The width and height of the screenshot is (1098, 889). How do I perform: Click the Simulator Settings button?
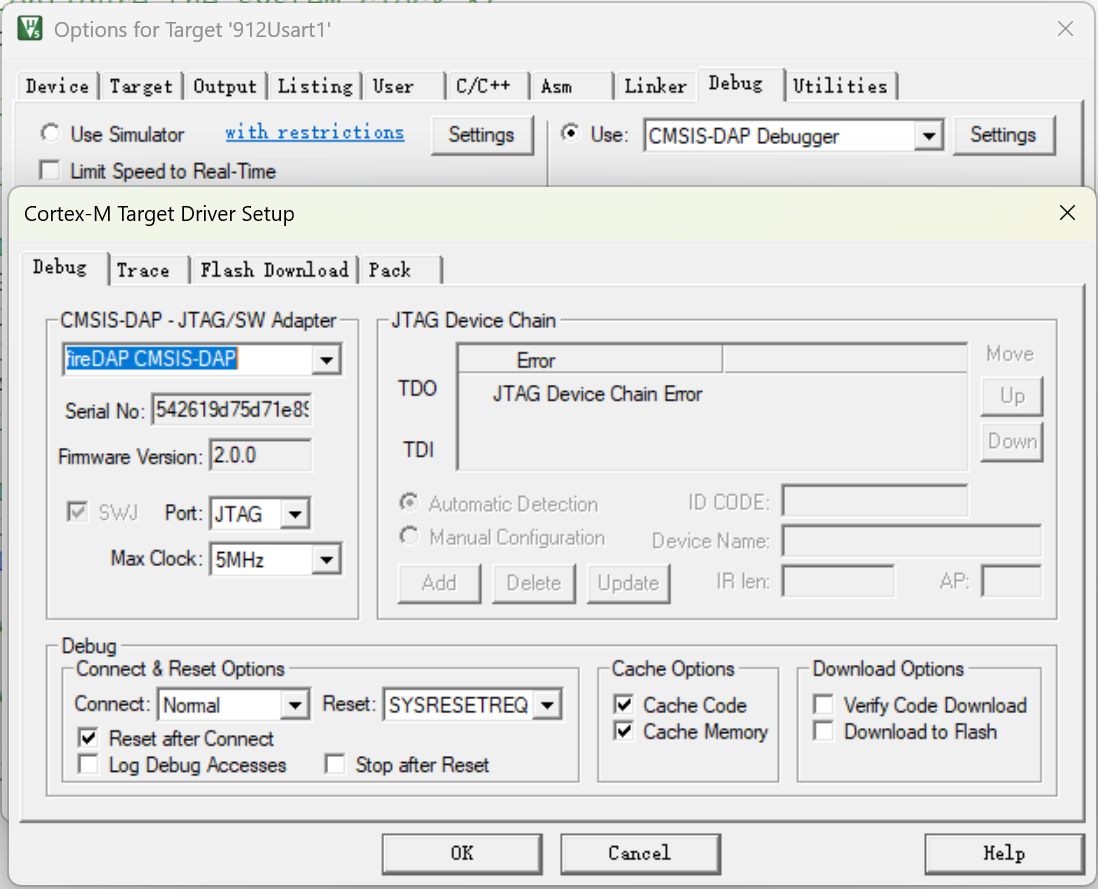point(481,134)
